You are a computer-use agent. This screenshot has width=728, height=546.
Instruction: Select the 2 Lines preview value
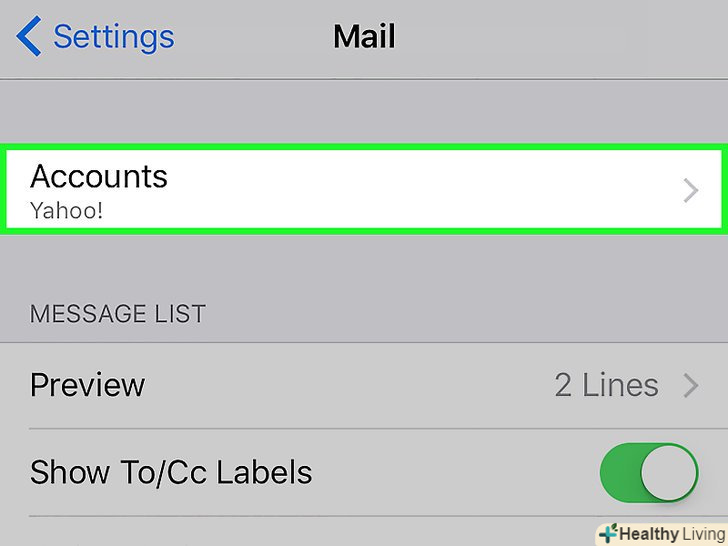[x=606, y=385]
